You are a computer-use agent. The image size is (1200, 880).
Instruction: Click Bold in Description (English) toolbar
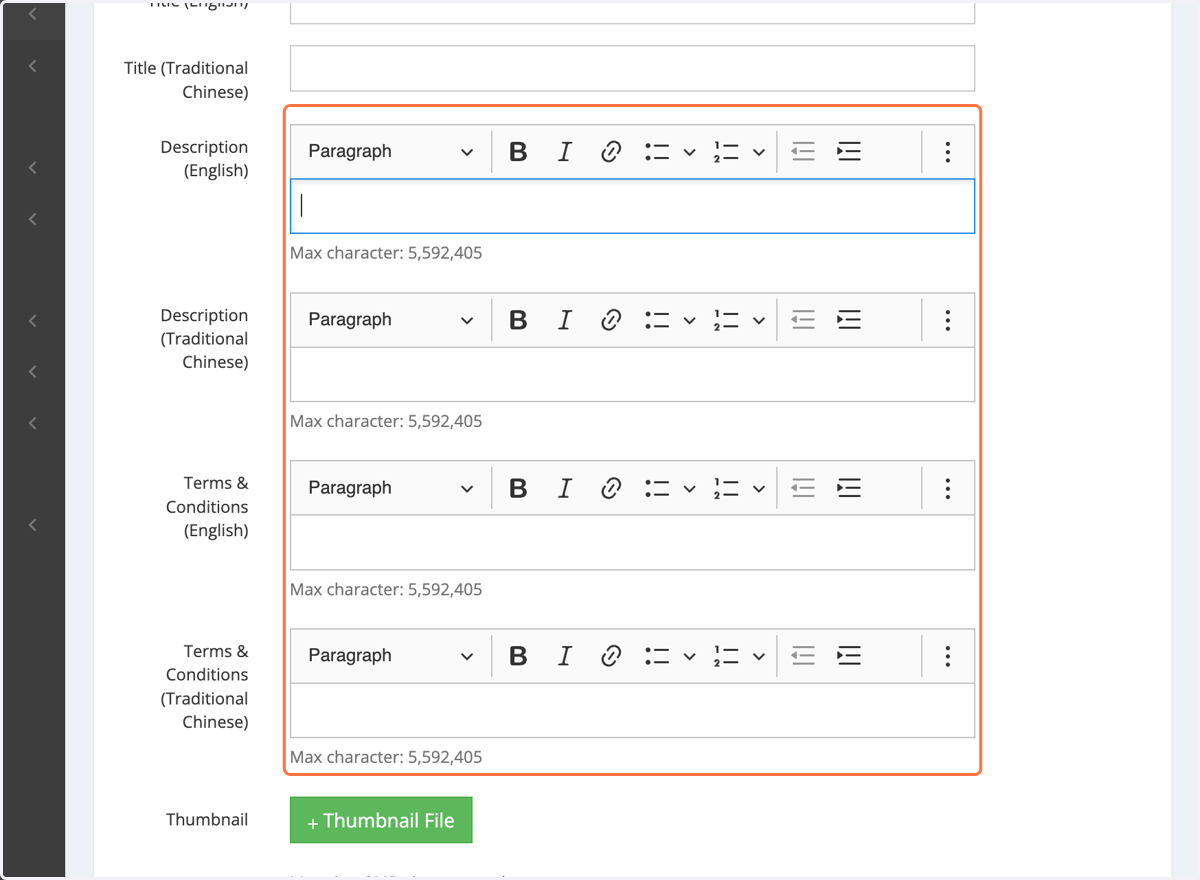coord(518,152)
